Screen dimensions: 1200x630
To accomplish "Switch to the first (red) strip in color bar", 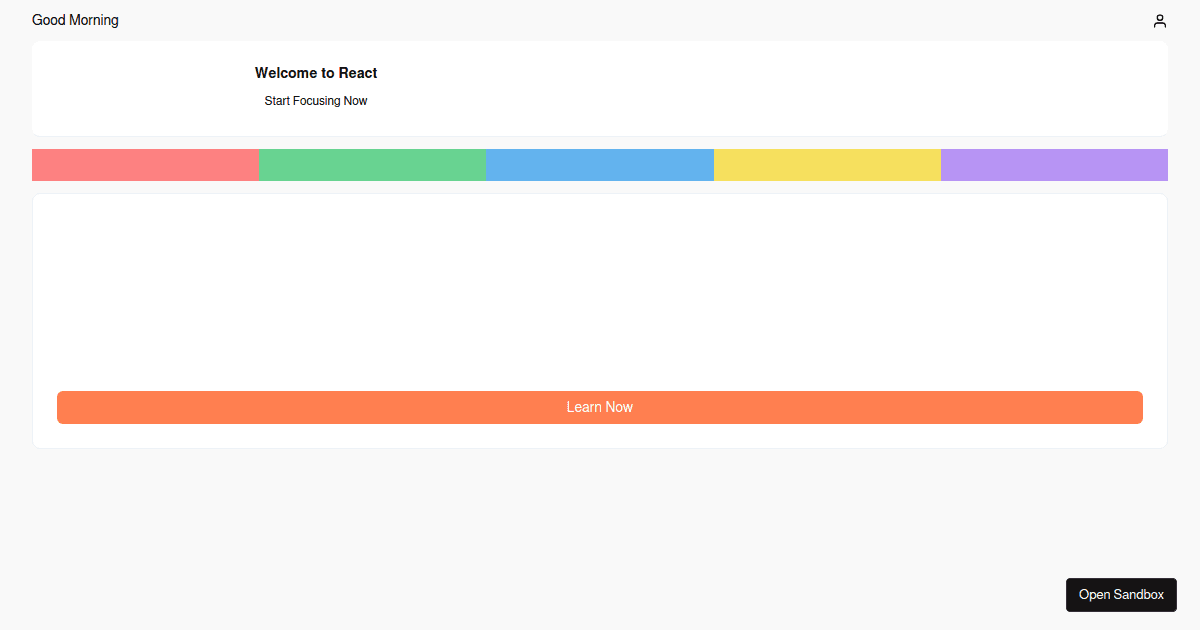I will click(145, 165).
